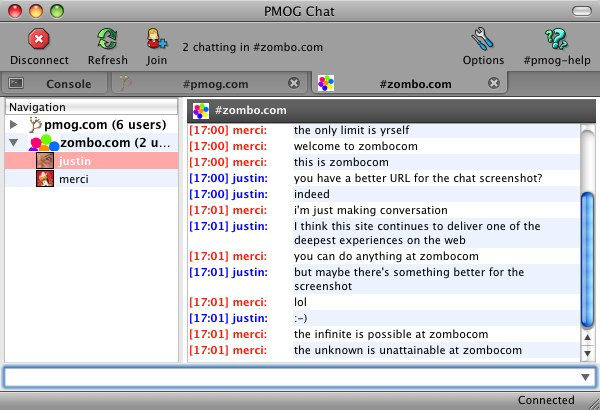Click message 'you can do anything at zombocom'

tap(386, 256)
